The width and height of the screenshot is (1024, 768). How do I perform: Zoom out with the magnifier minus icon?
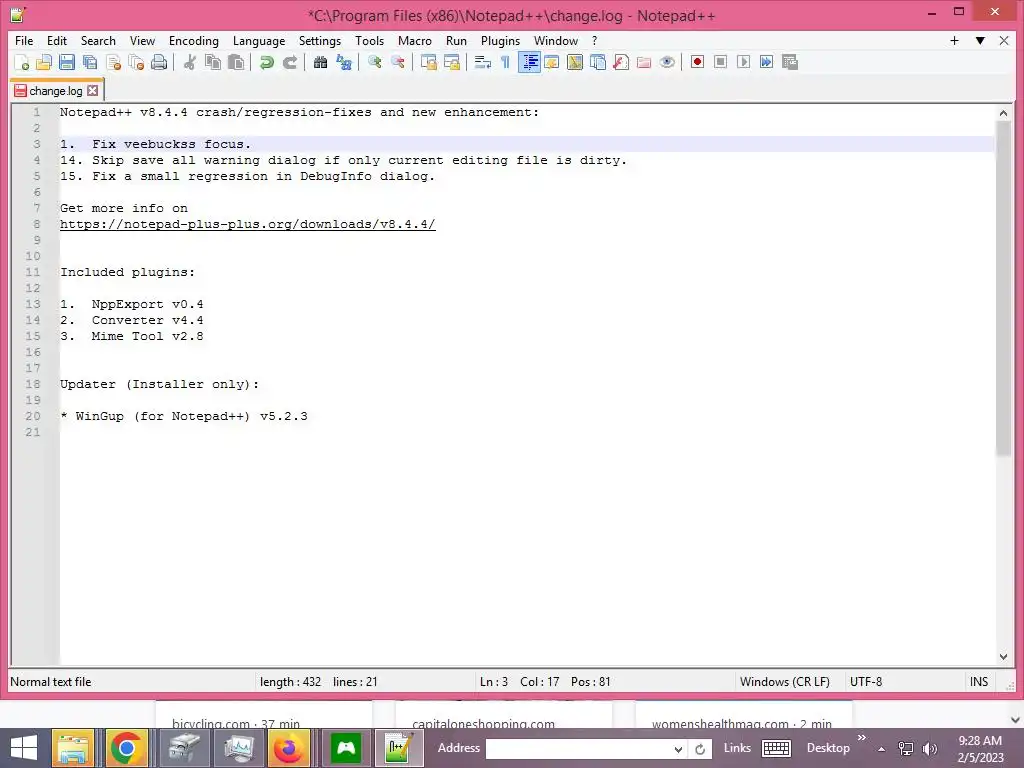(398, 62)
